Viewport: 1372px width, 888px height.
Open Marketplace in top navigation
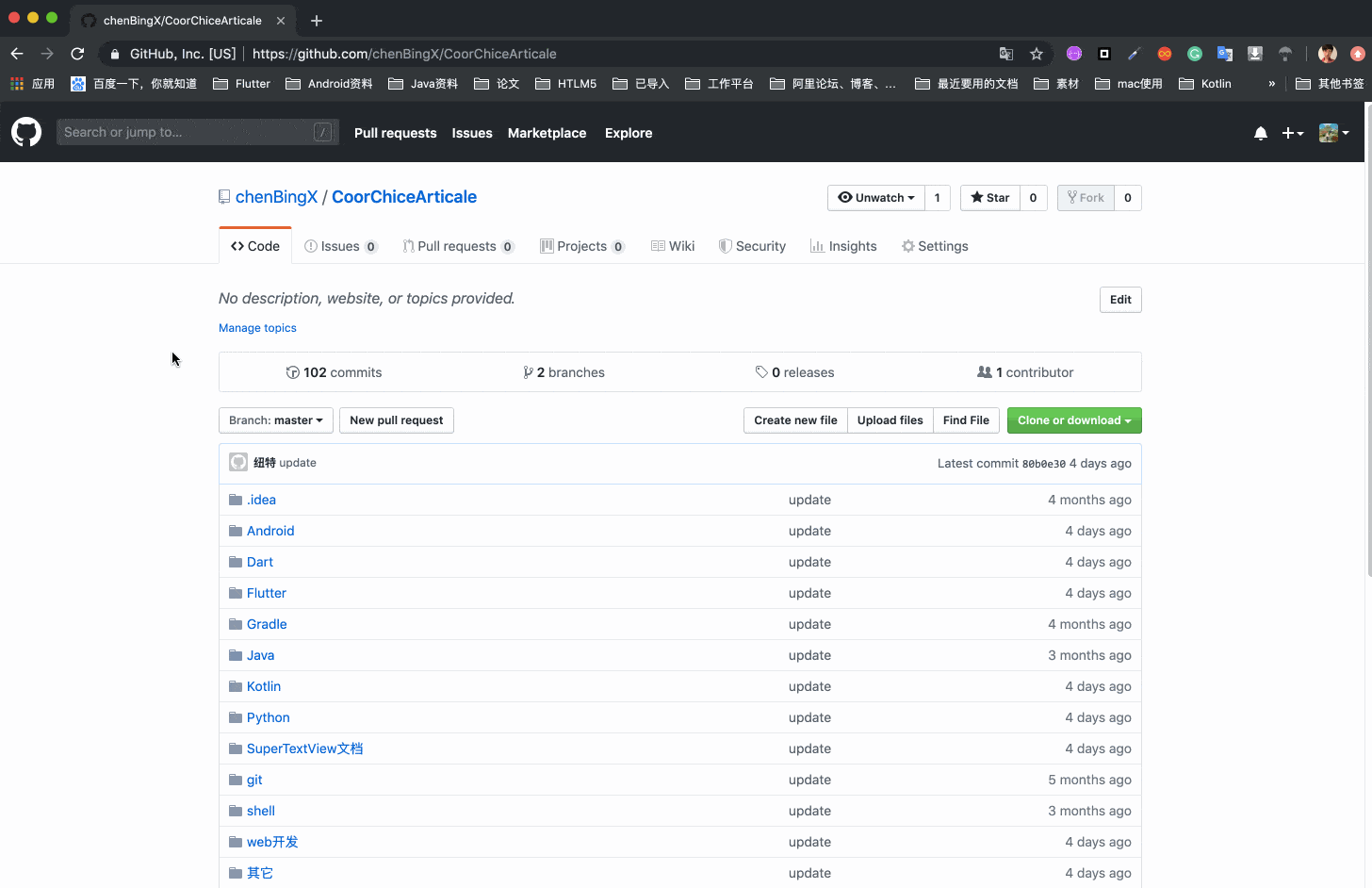(x=547, y=133)
